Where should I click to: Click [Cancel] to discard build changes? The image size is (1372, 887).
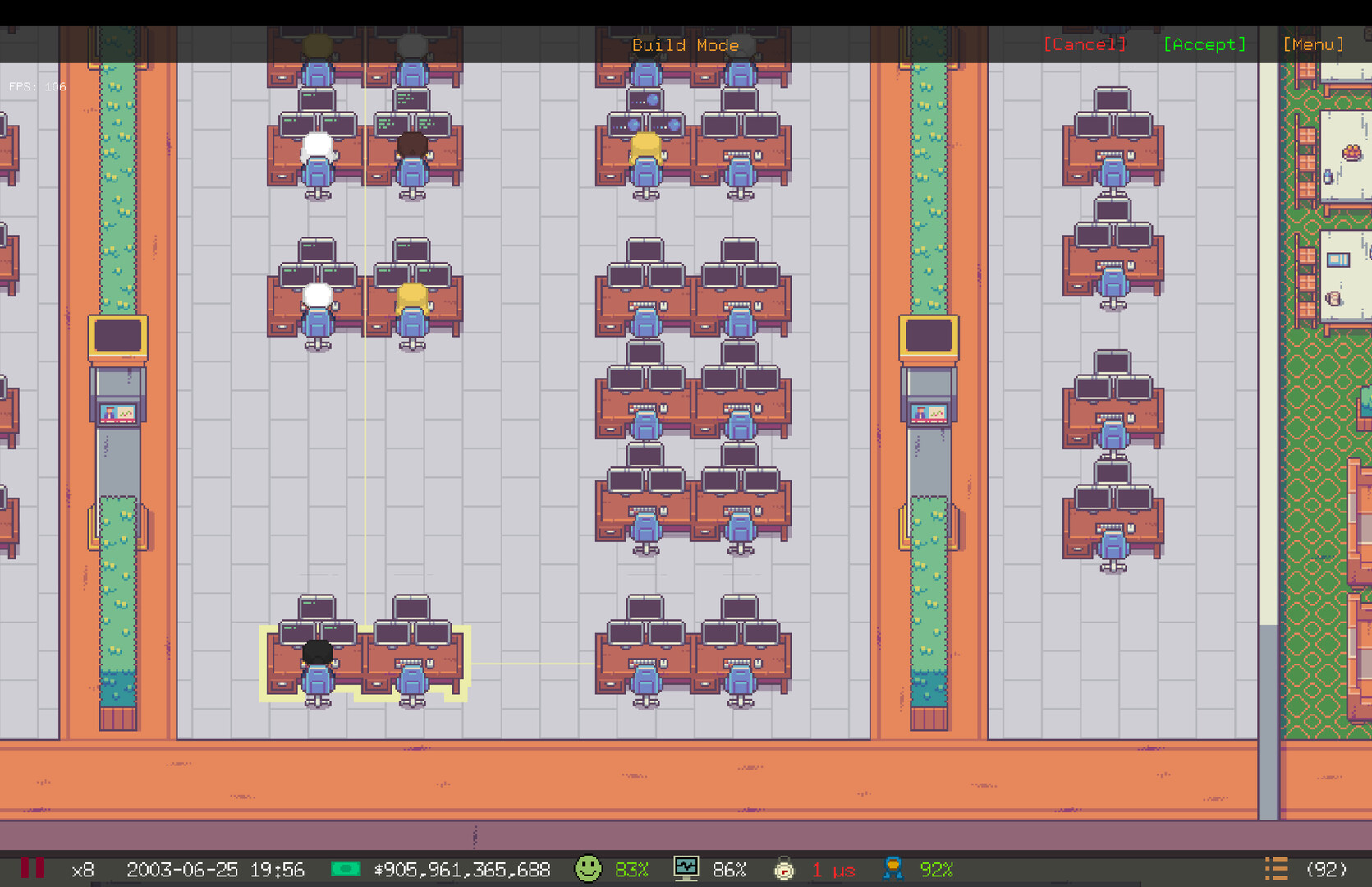click(x=1085, y=44)
